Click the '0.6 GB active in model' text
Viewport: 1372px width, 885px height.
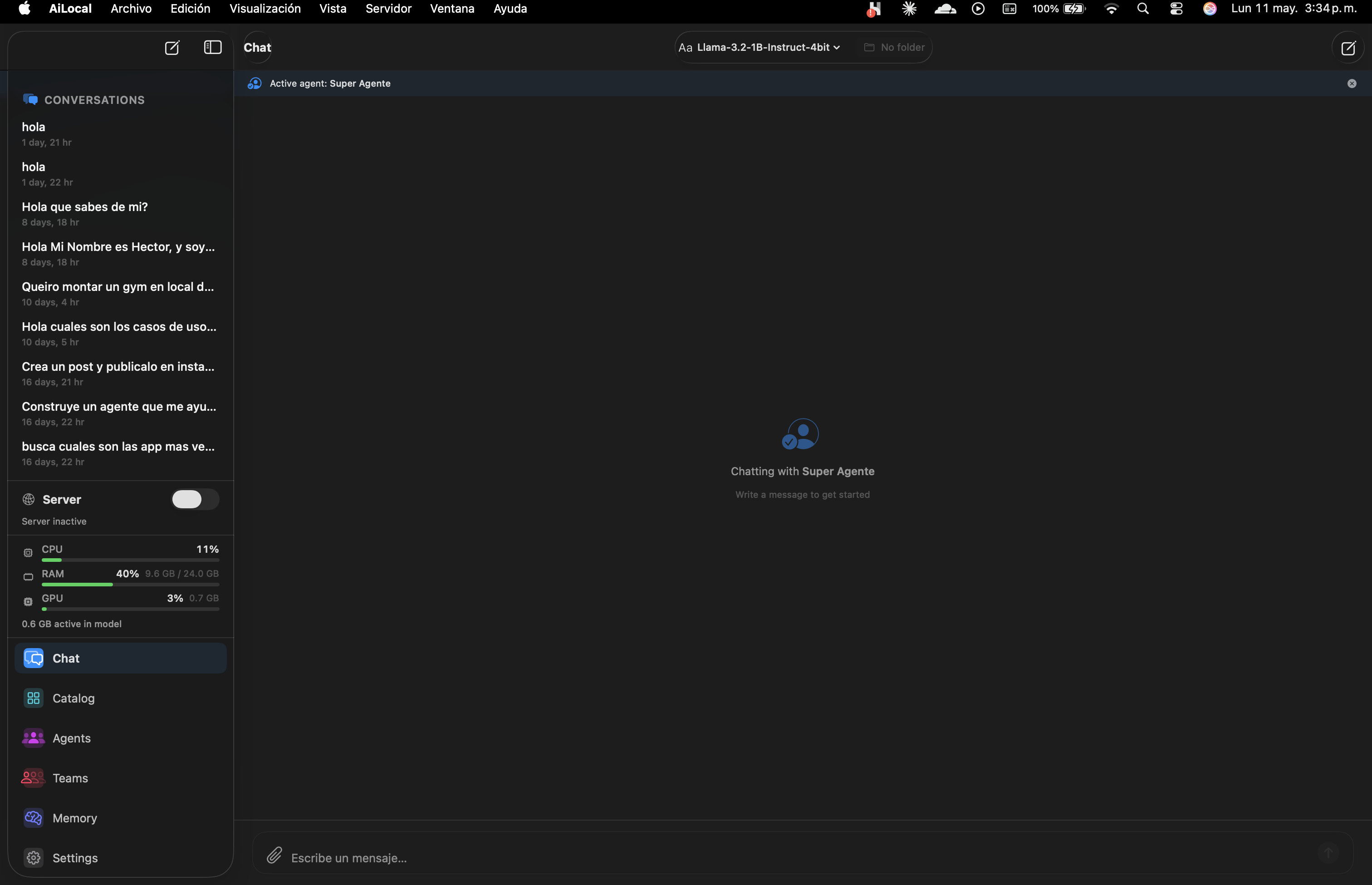(72, 624)
